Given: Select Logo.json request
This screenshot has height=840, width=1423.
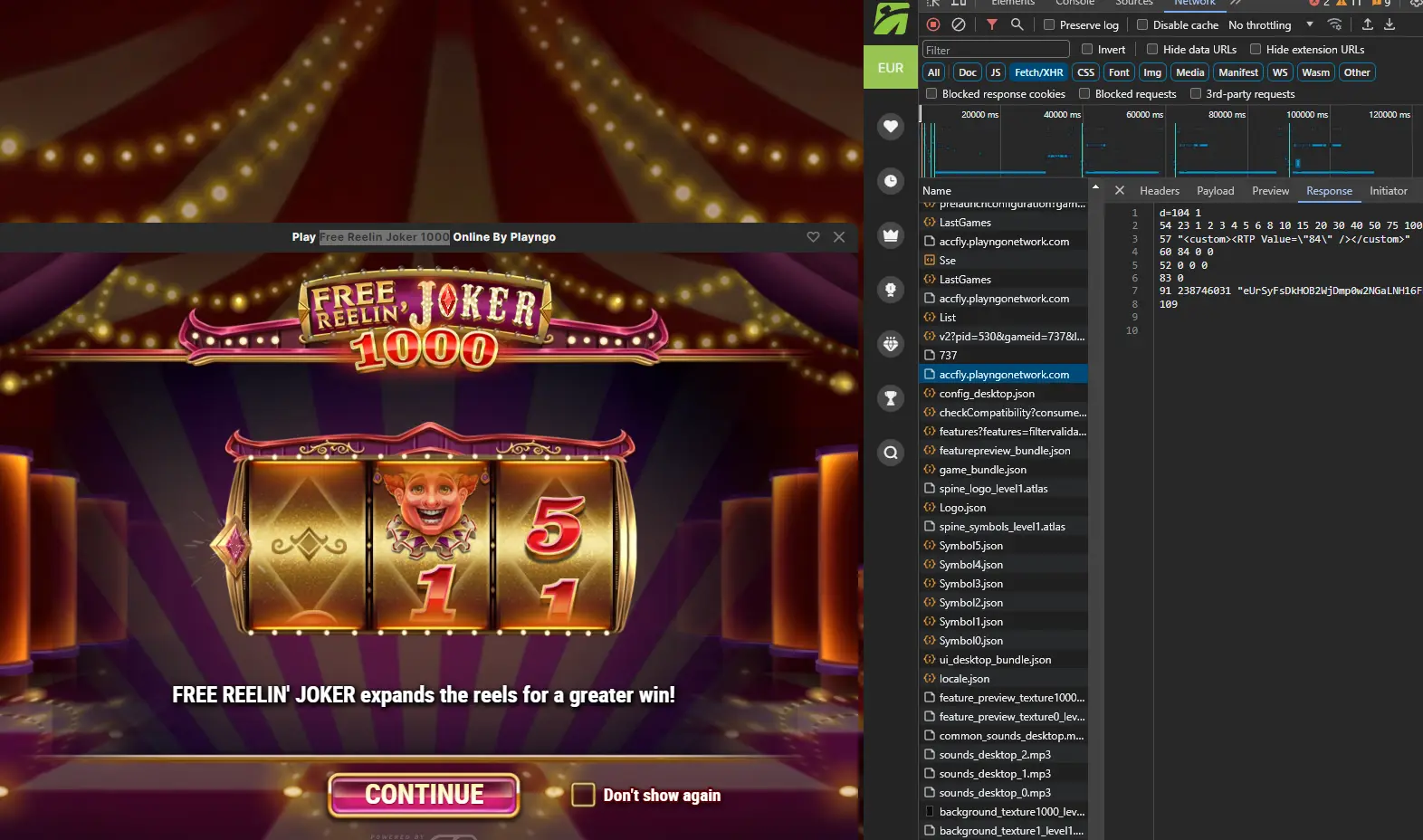Looking at the screenshot, I should (1003, 508).
